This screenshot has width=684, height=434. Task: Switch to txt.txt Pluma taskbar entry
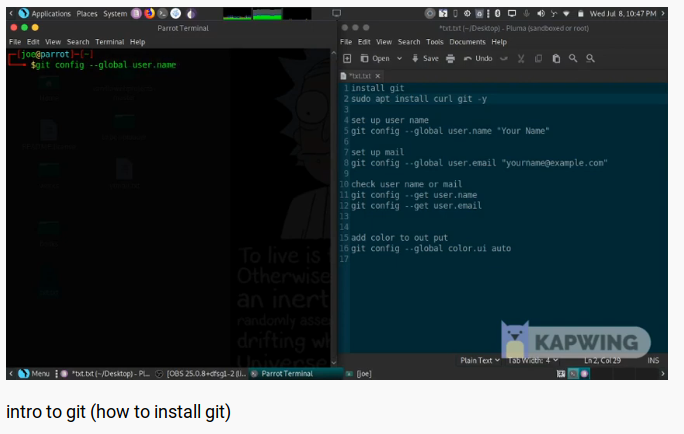[x=106, y=374]
